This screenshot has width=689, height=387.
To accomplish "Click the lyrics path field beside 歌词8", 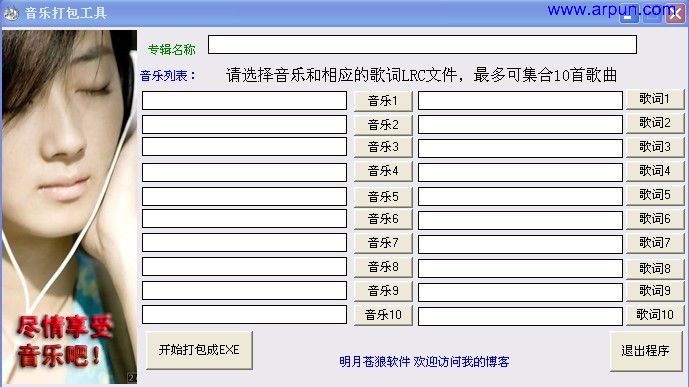I will (520, 269).
